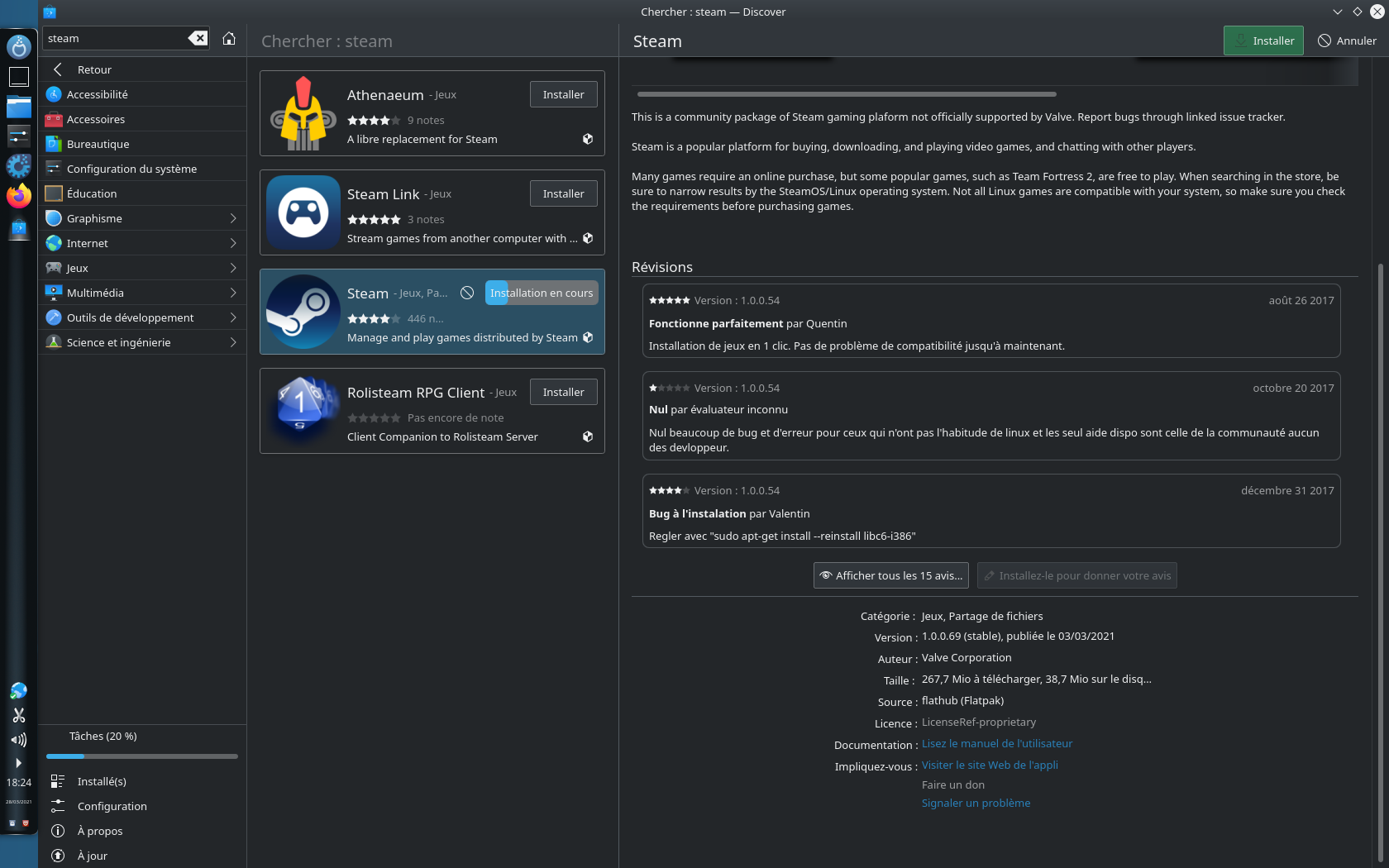Go to the Discover home page
This screenshot has width=1389, height=868.
click(229, 38)
